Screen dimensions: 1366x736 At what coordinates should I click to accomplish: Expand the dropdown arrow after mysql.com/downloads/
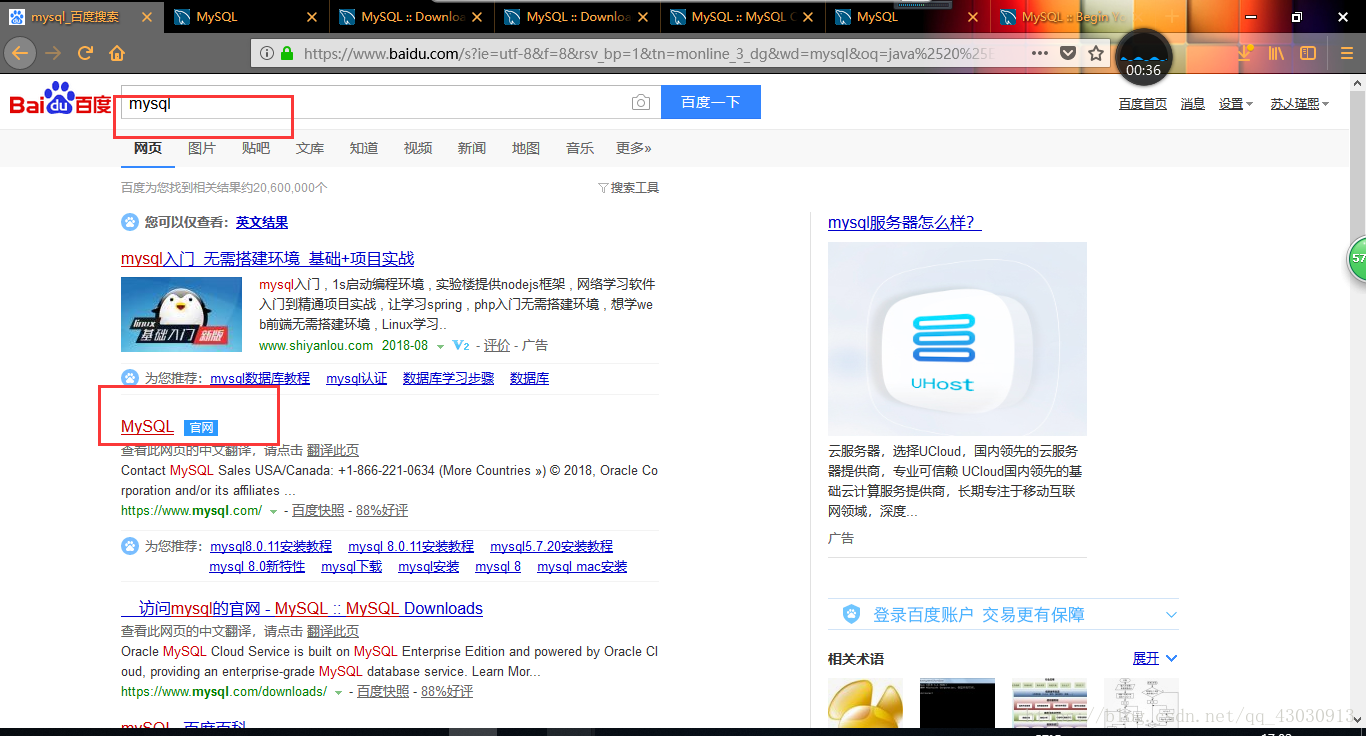[338, 692]
